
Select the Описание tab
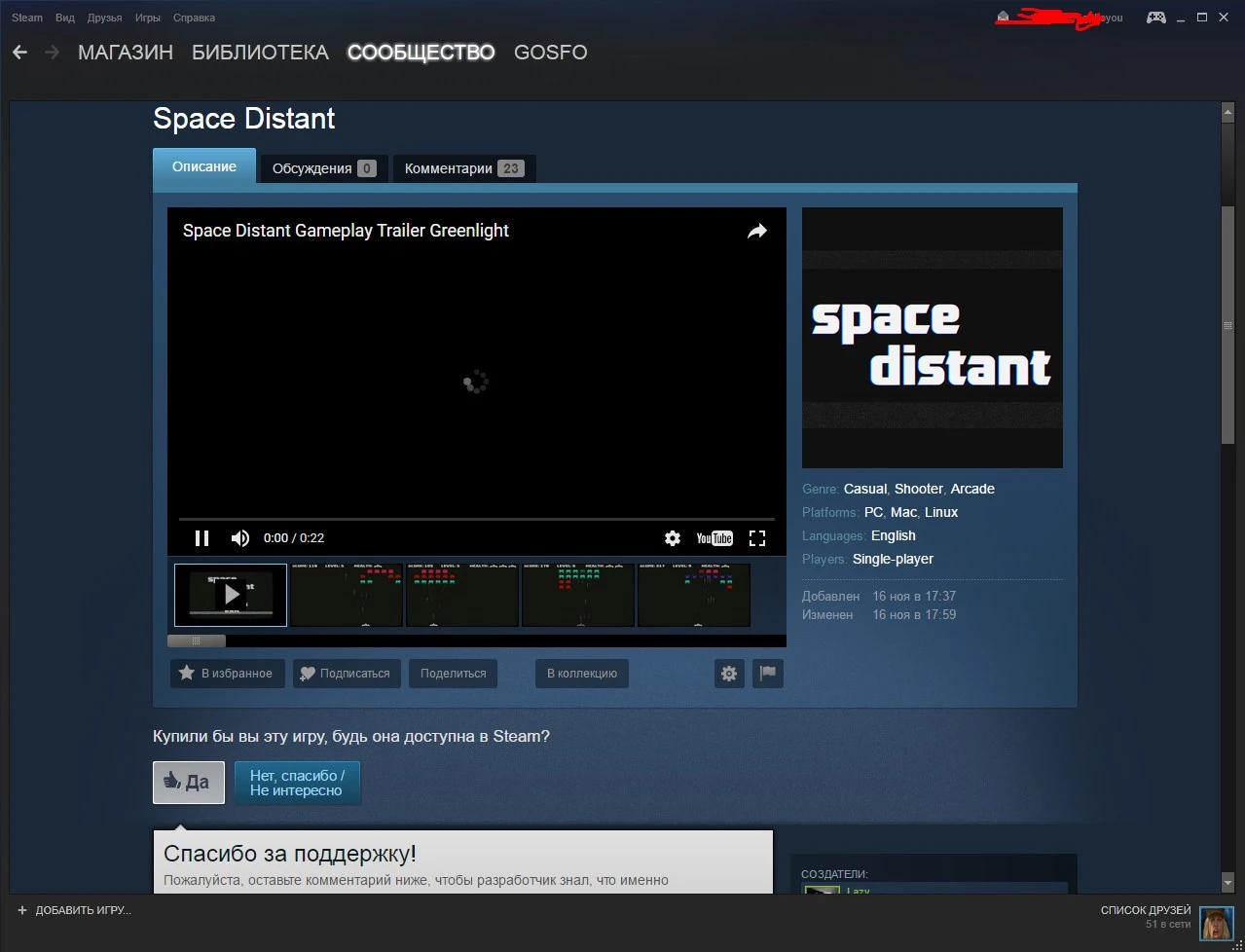(204, 166)
